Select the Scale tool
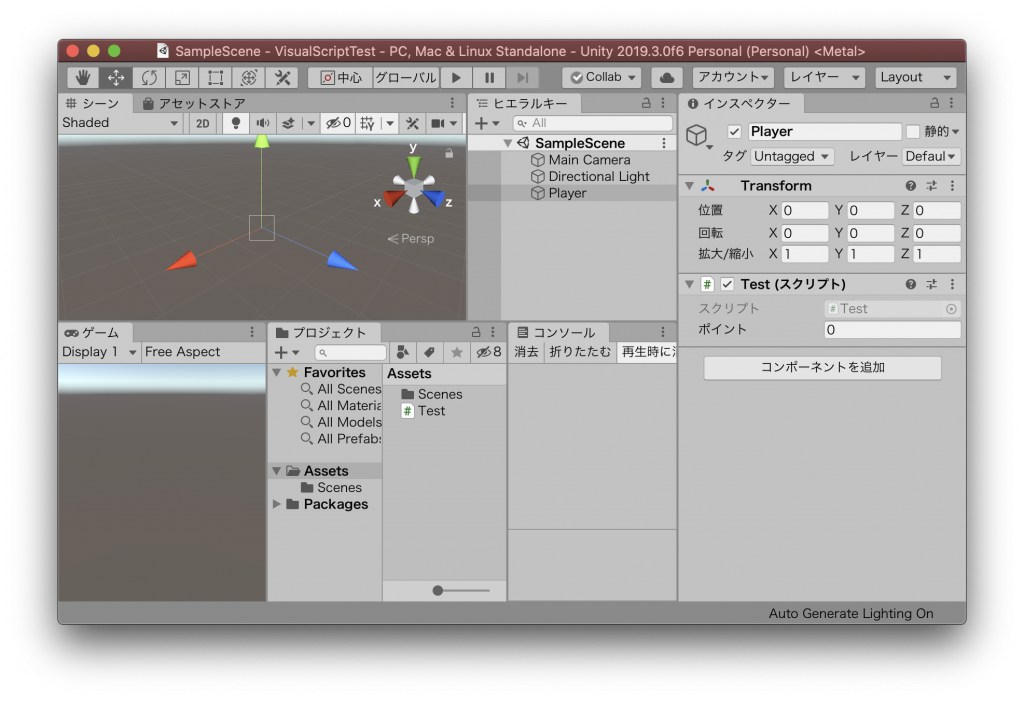1024x701 pixels. click(x=182, y=78)
